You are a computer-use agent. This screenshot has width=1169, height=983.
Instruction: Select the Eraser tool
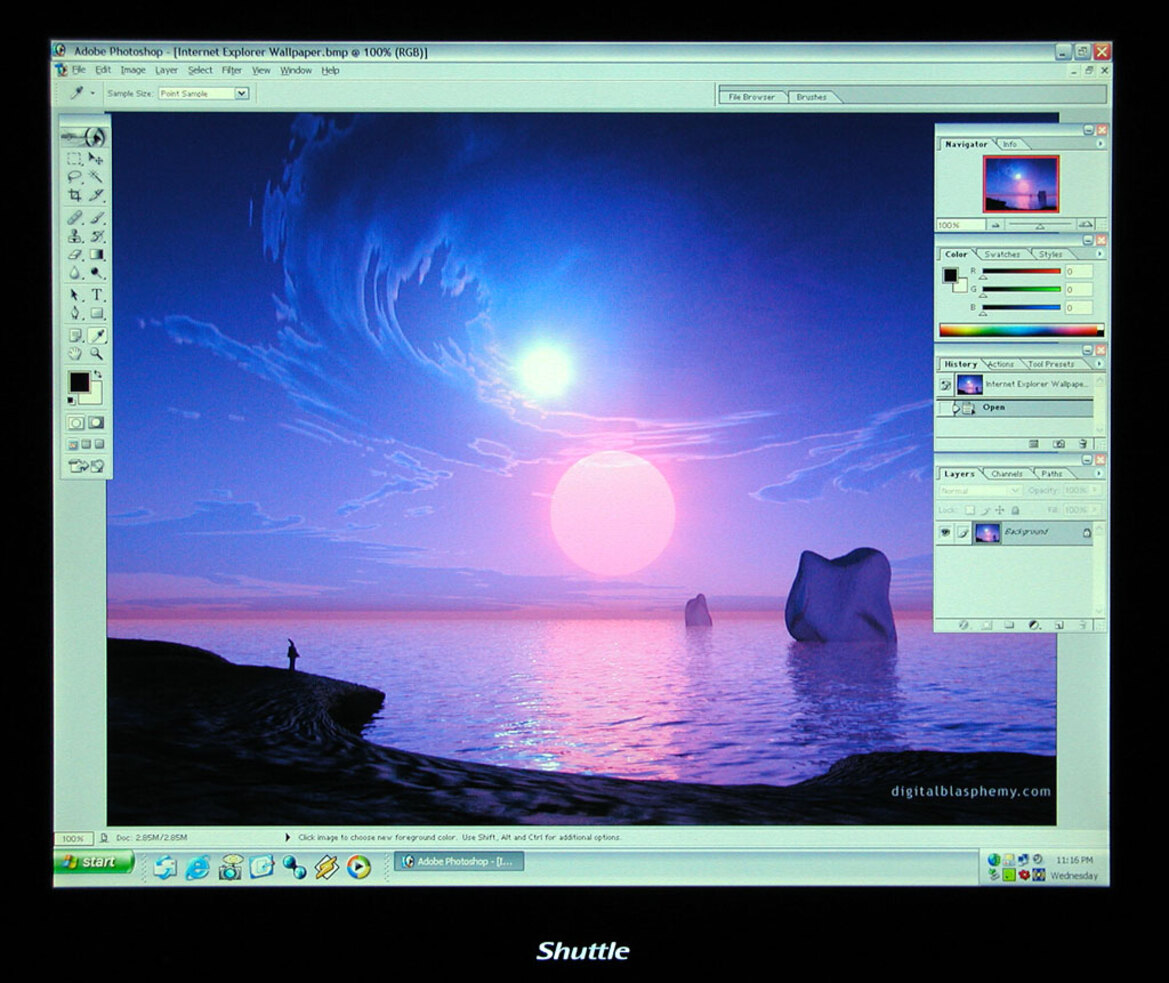[x=75, y=255]
